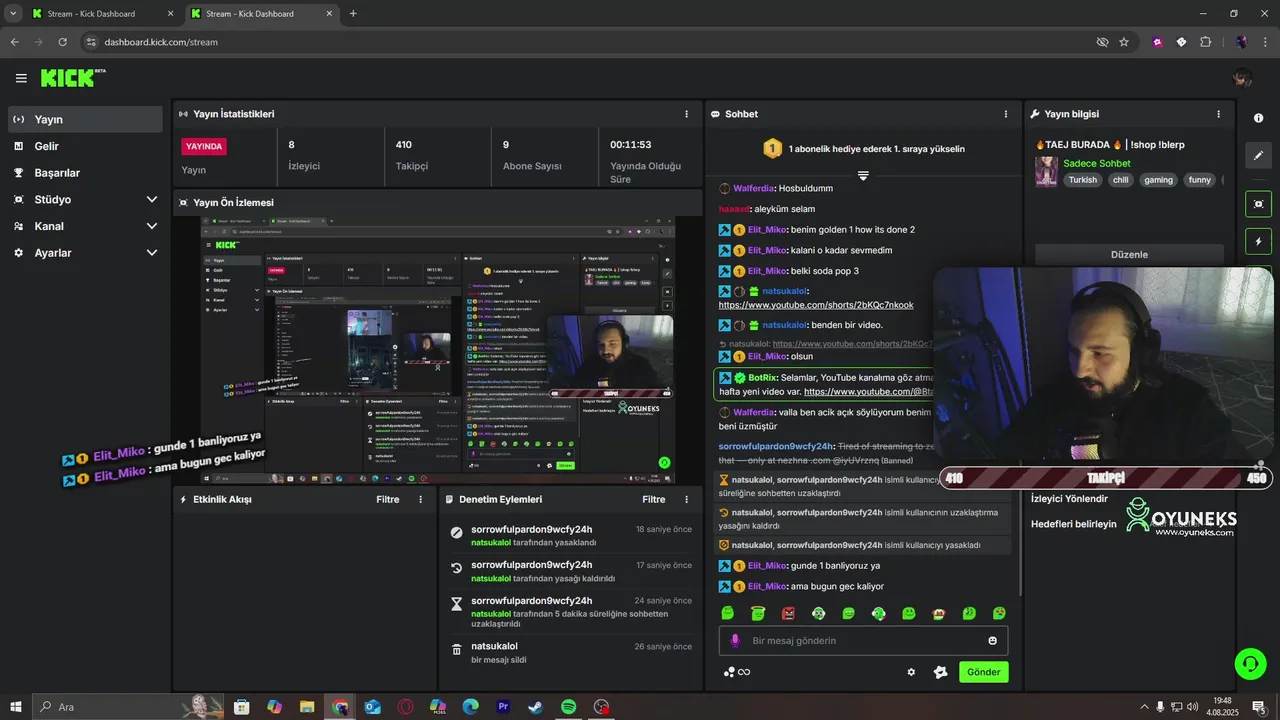This screenshot has height=720, width=1280.
Task: Click Hedefleri belirleyin
Action: click(1073, 524)
